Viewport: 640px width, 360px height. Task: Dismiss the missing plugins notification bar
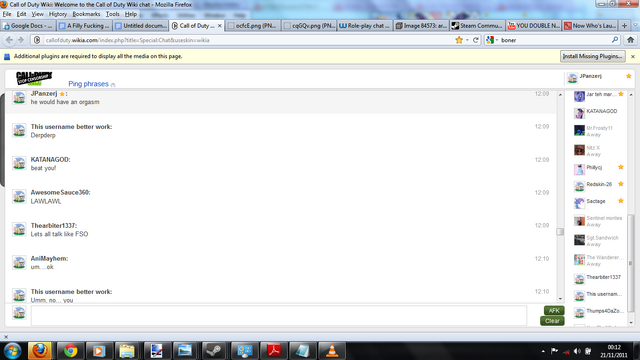[x=633, y=57]
